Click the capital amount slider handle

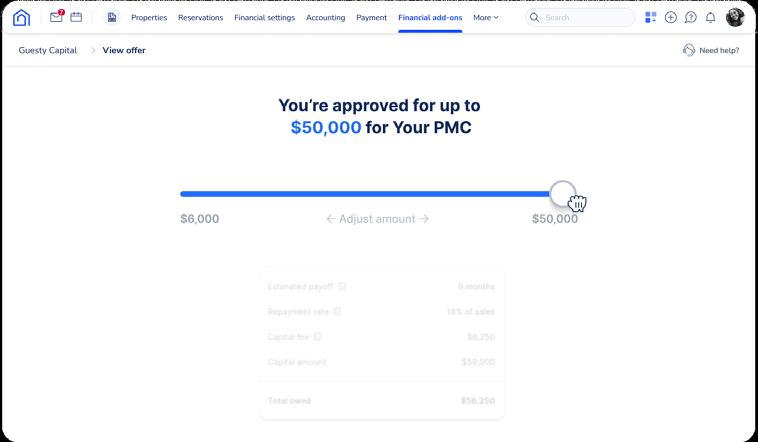(563, 193)
